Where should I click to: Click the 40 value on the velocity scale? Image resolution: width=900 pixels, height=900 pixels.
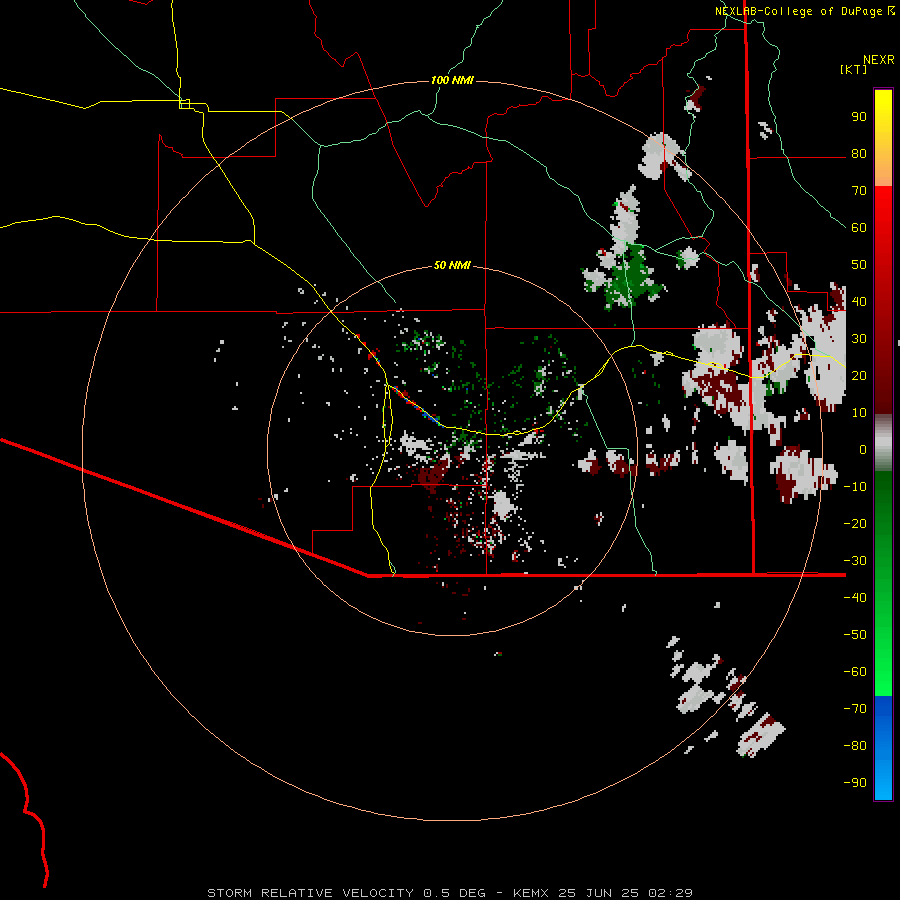(859, 301)
